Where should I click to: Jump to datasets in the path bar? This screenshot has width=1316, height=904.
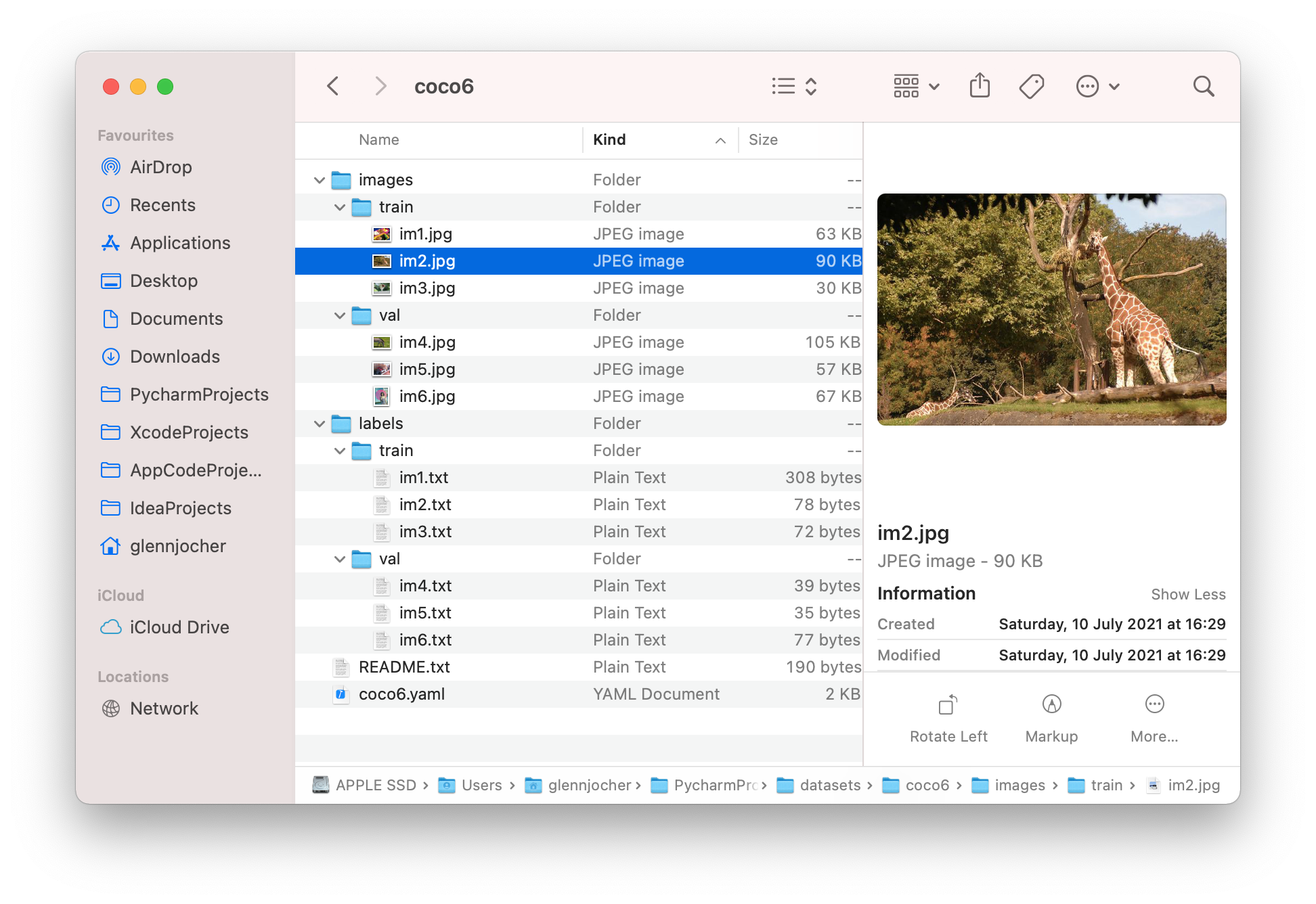pyautogui.click(x=829, y=785)
